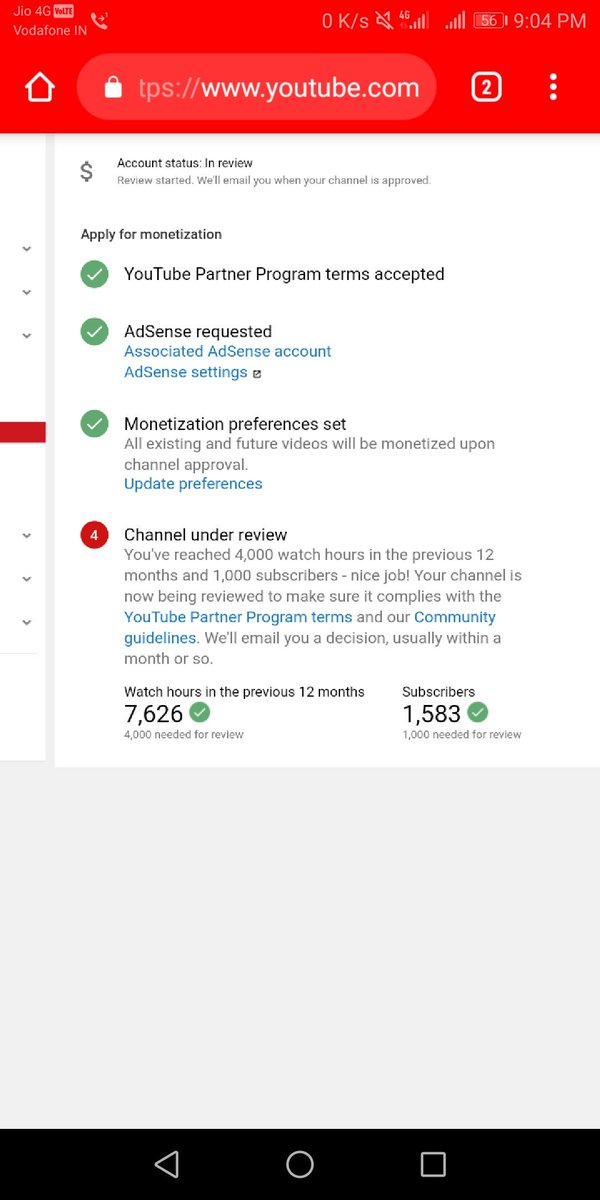Viewport: 600px width, 1200px height.
Task: Click the Channel under review heading
Action: 205,535
